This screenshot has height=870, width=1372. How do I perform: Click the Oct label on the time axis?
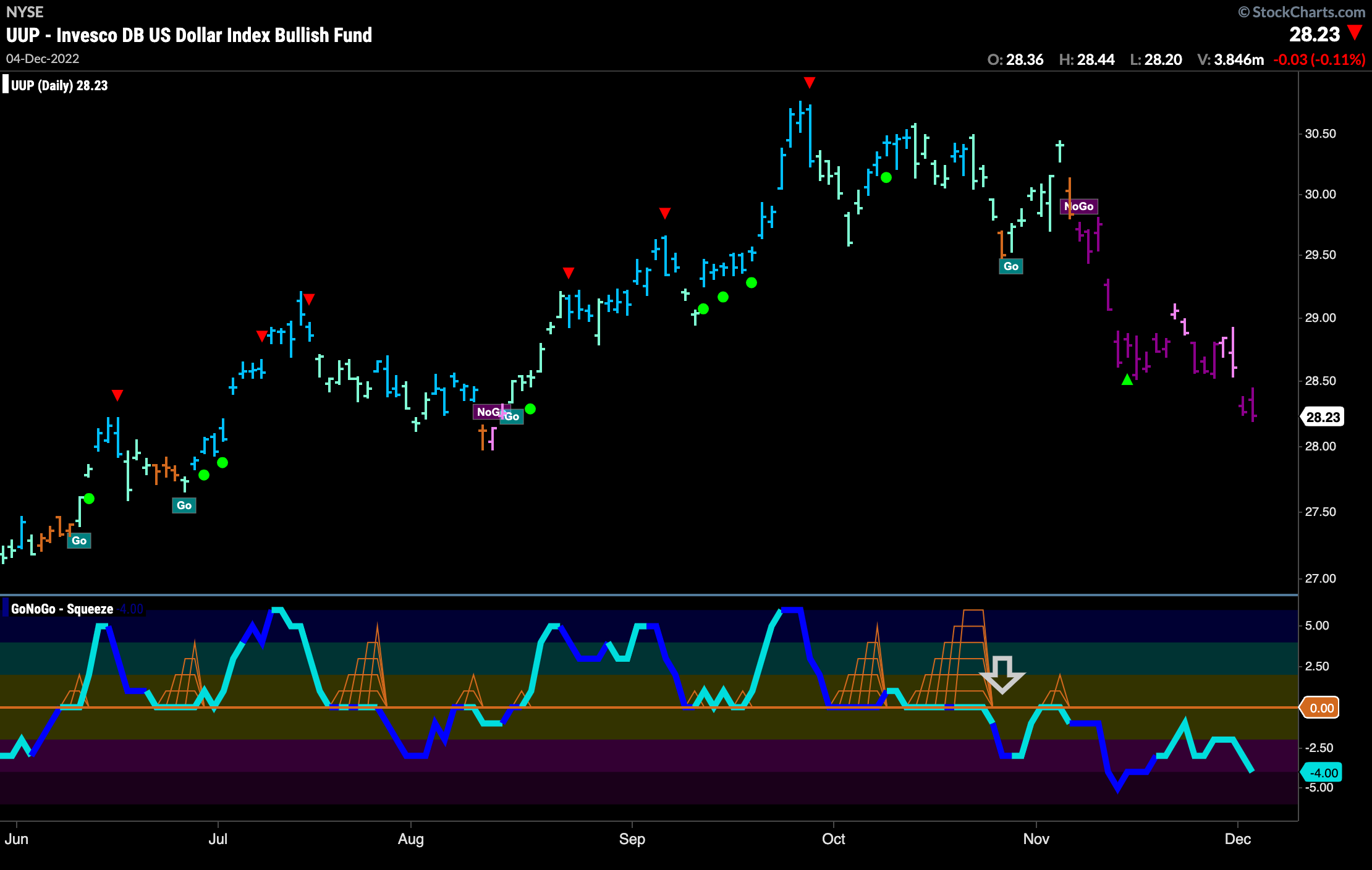(834, 839)
